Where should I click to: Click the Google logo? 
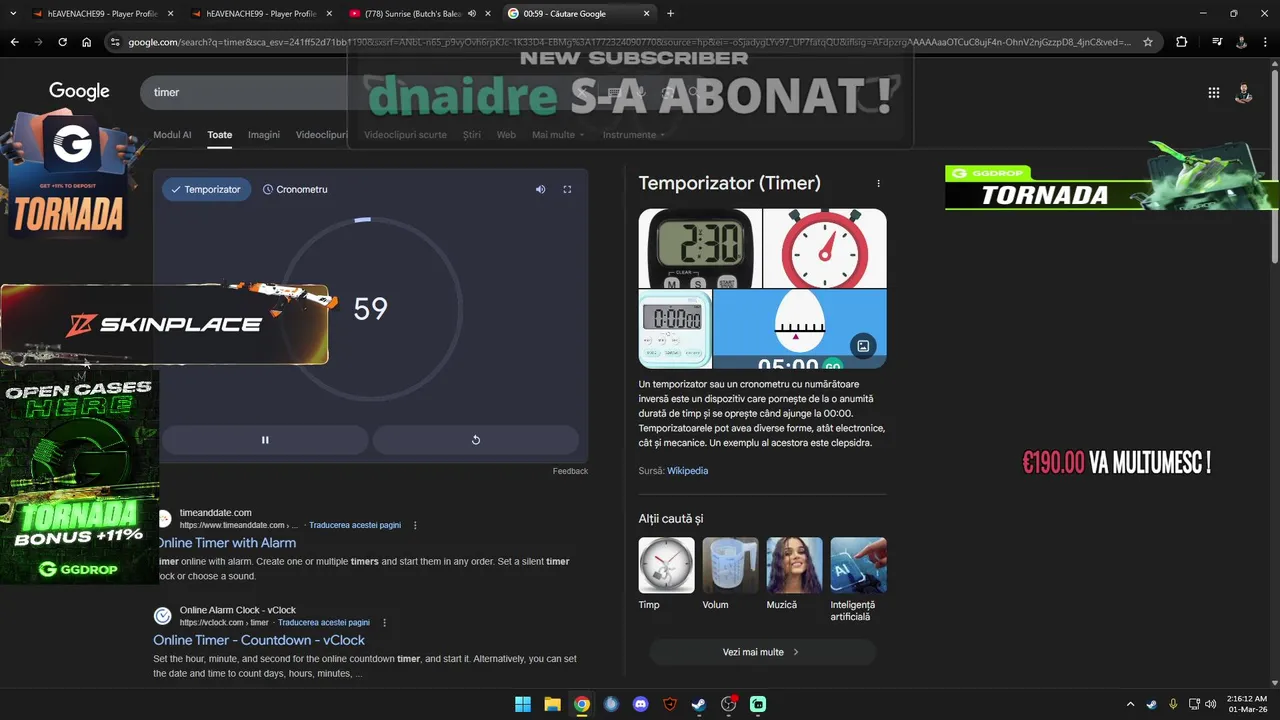(x=79, y=92)
